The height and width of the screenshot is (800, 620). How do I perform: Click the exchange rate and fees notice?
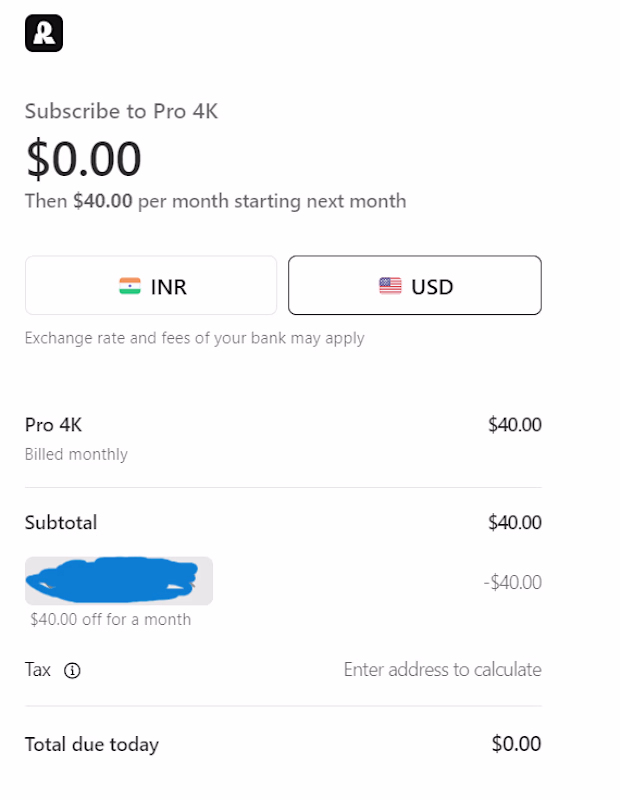tap(194, 338)
